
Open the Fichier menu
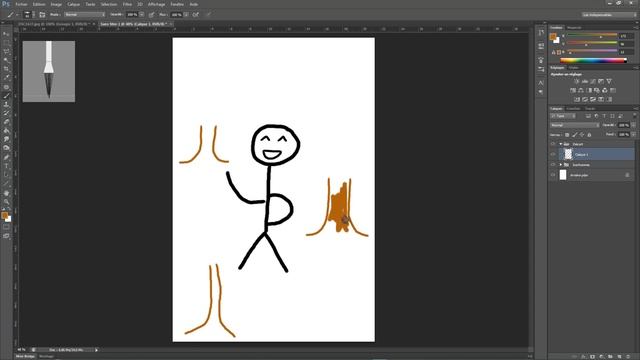click(21, 4)
